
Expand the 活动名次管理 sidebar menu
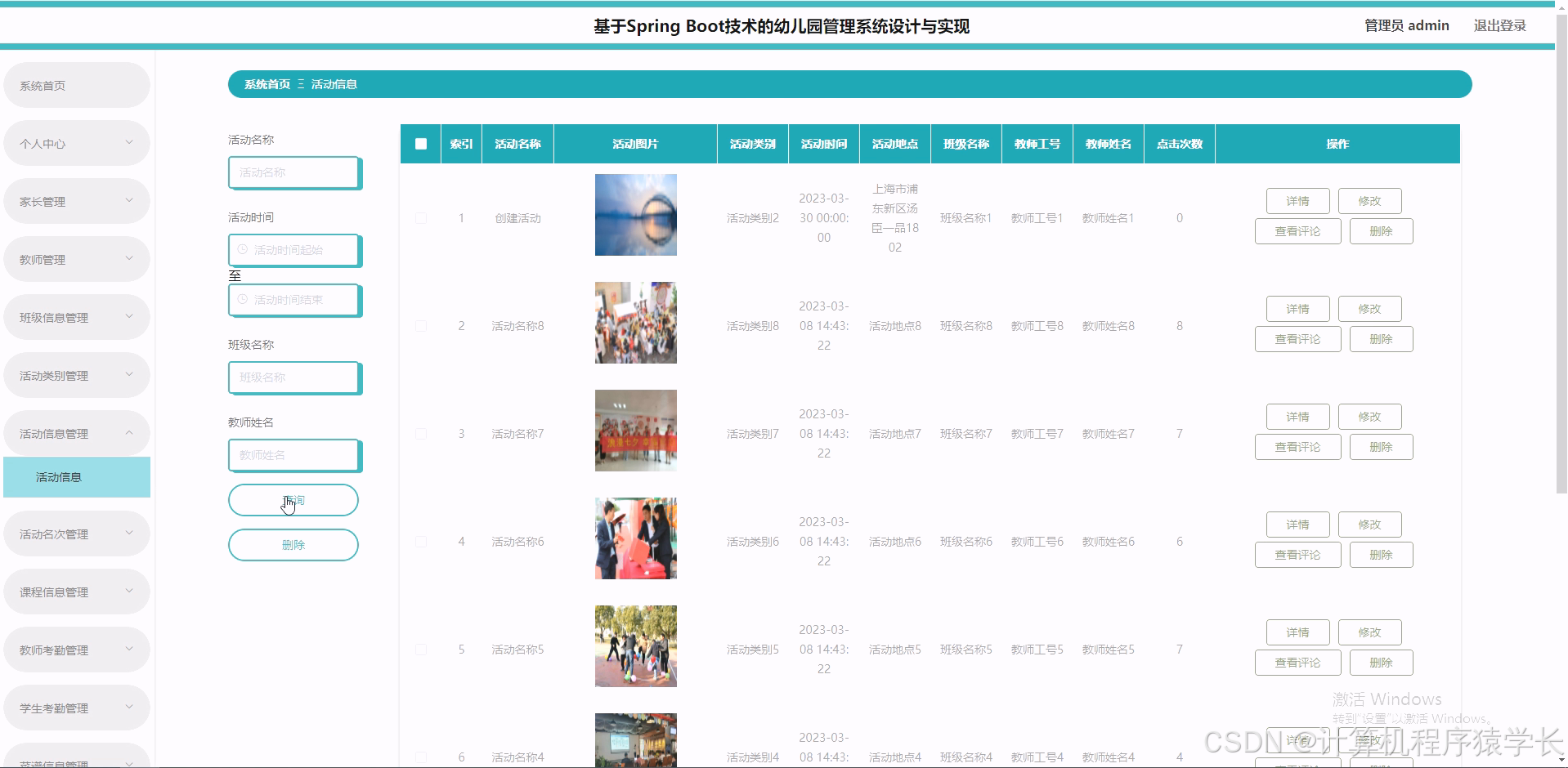[x=77, y=534]
